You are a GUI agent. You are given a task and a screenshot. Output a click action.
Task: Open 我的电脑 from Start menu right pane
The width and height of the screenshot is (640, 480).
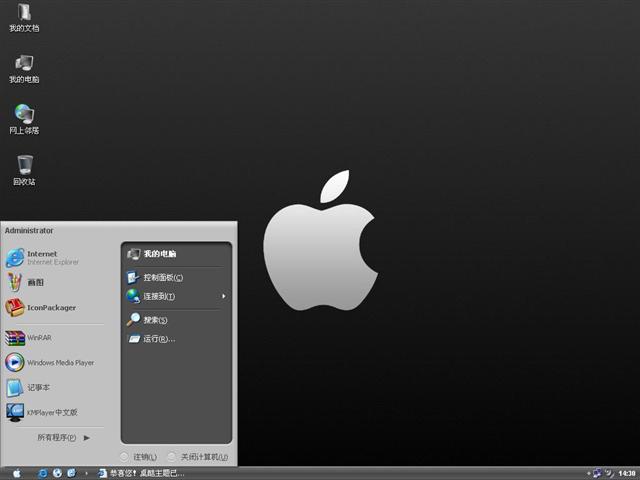159,254
